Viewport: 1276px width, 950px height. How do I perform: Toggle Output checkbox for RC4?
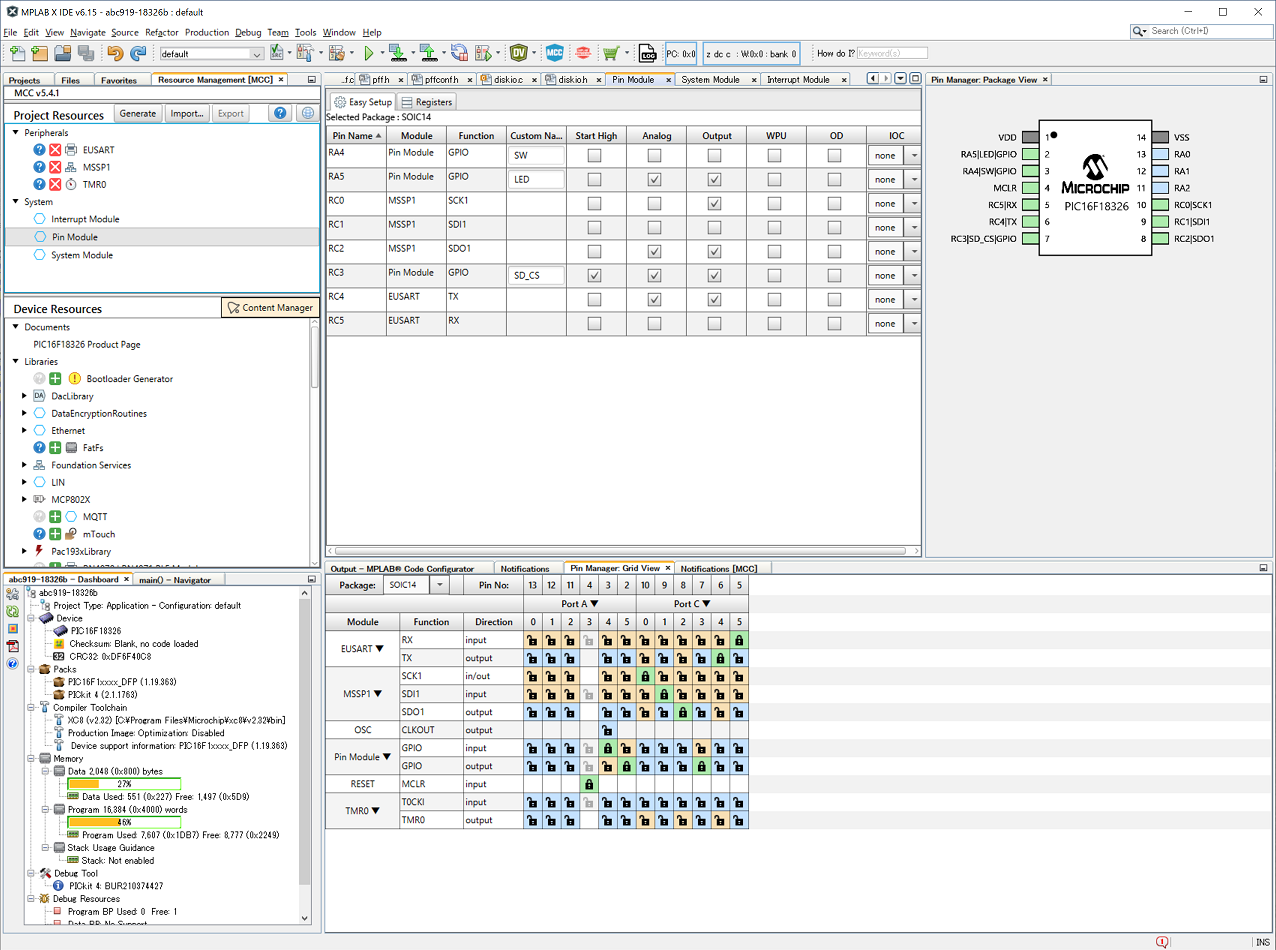714,299
